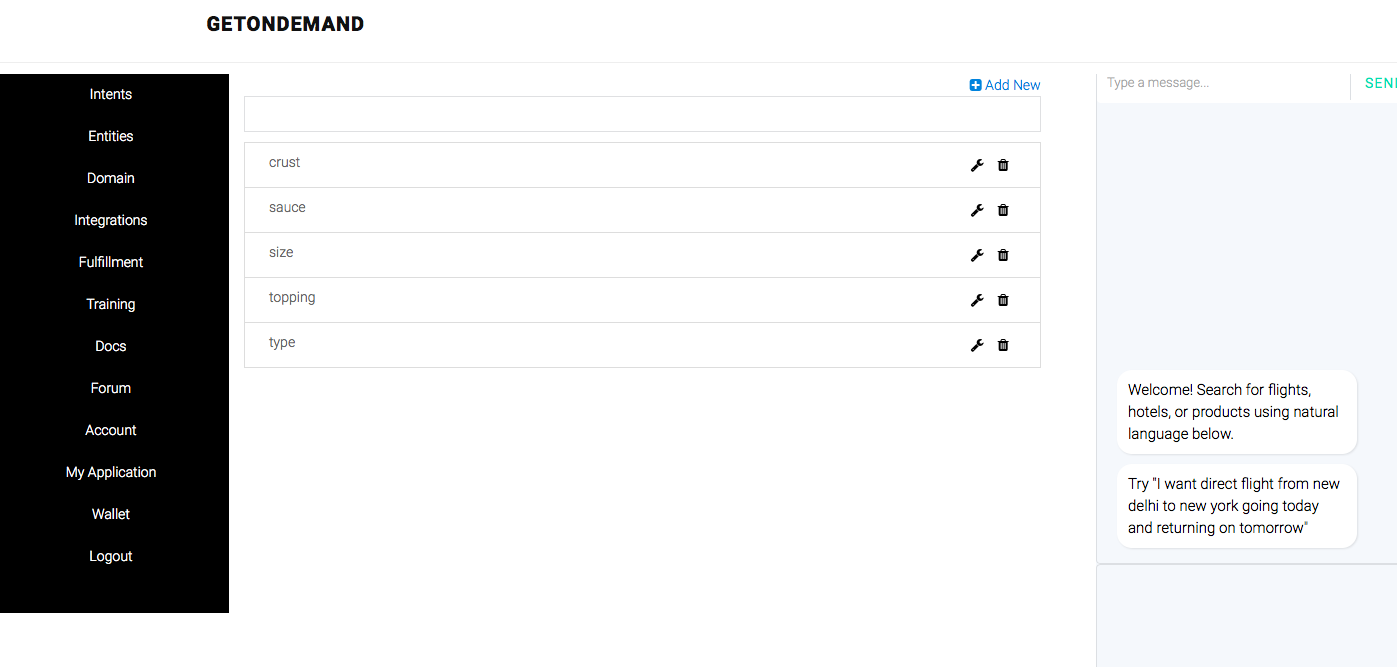Click the Add New link
This screenshot has width=1397, height=667.
[x=1005, y=85]
